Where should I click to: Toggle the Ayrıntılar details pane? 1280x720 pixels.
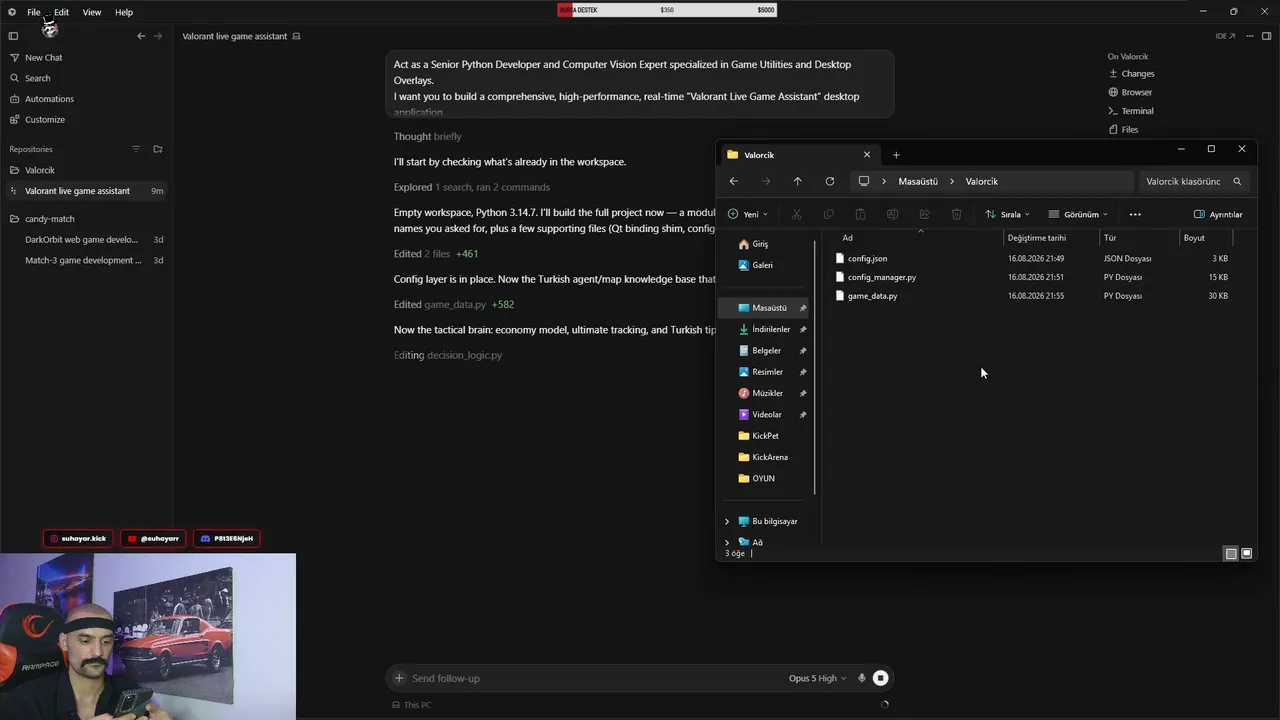pyautogui.click(x=1218, y=214)
